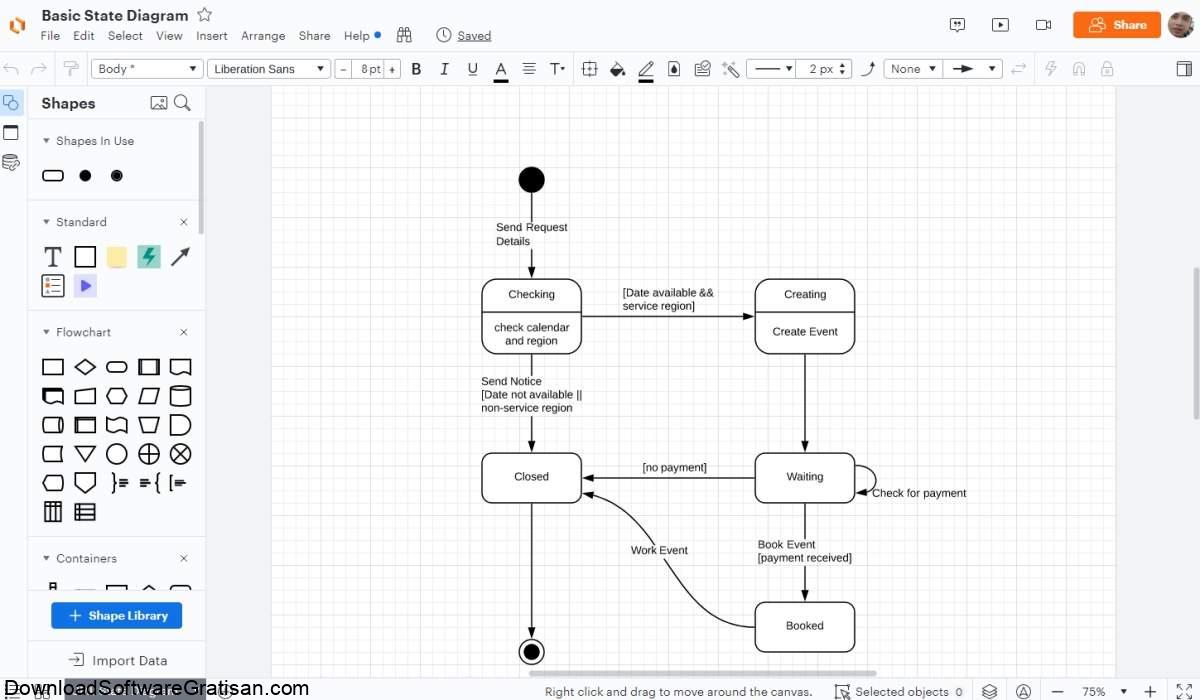The image size is (1200, 700).
Task: Open the end arrowhead style dropdown
Action: point(973,69)
